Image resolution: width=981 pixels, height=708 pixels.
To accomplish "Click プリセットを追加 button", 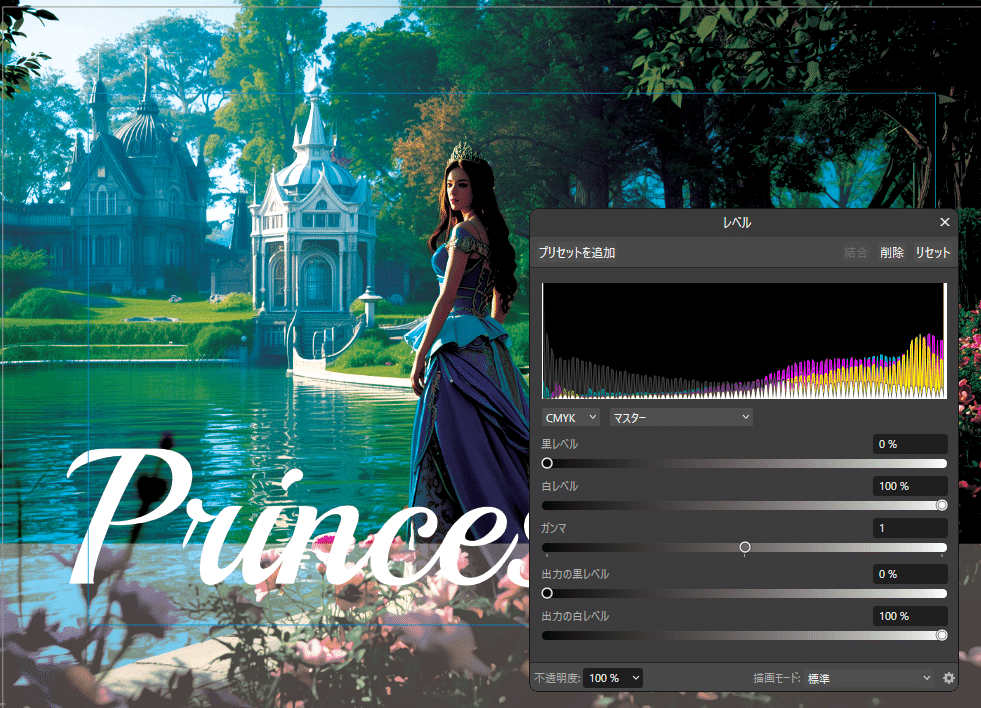I will point(577,253).
